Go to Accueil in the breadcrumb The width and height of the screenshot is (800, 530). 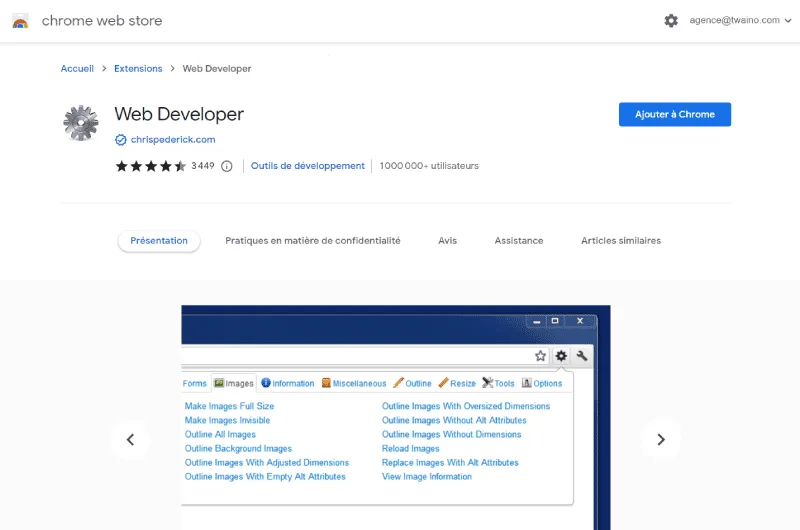[x=77, y=69]
